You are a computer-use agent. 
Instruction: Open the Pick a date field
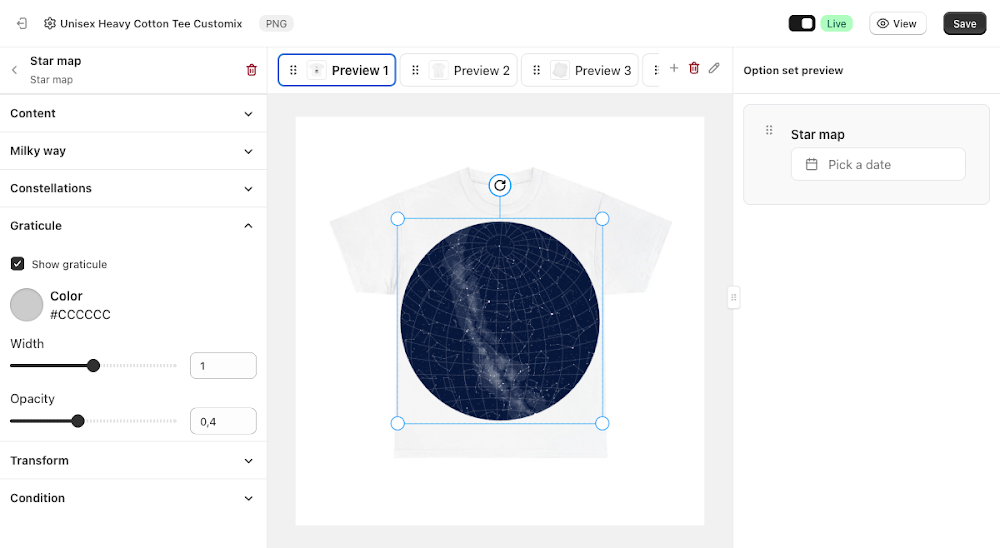tap(878, 165)
